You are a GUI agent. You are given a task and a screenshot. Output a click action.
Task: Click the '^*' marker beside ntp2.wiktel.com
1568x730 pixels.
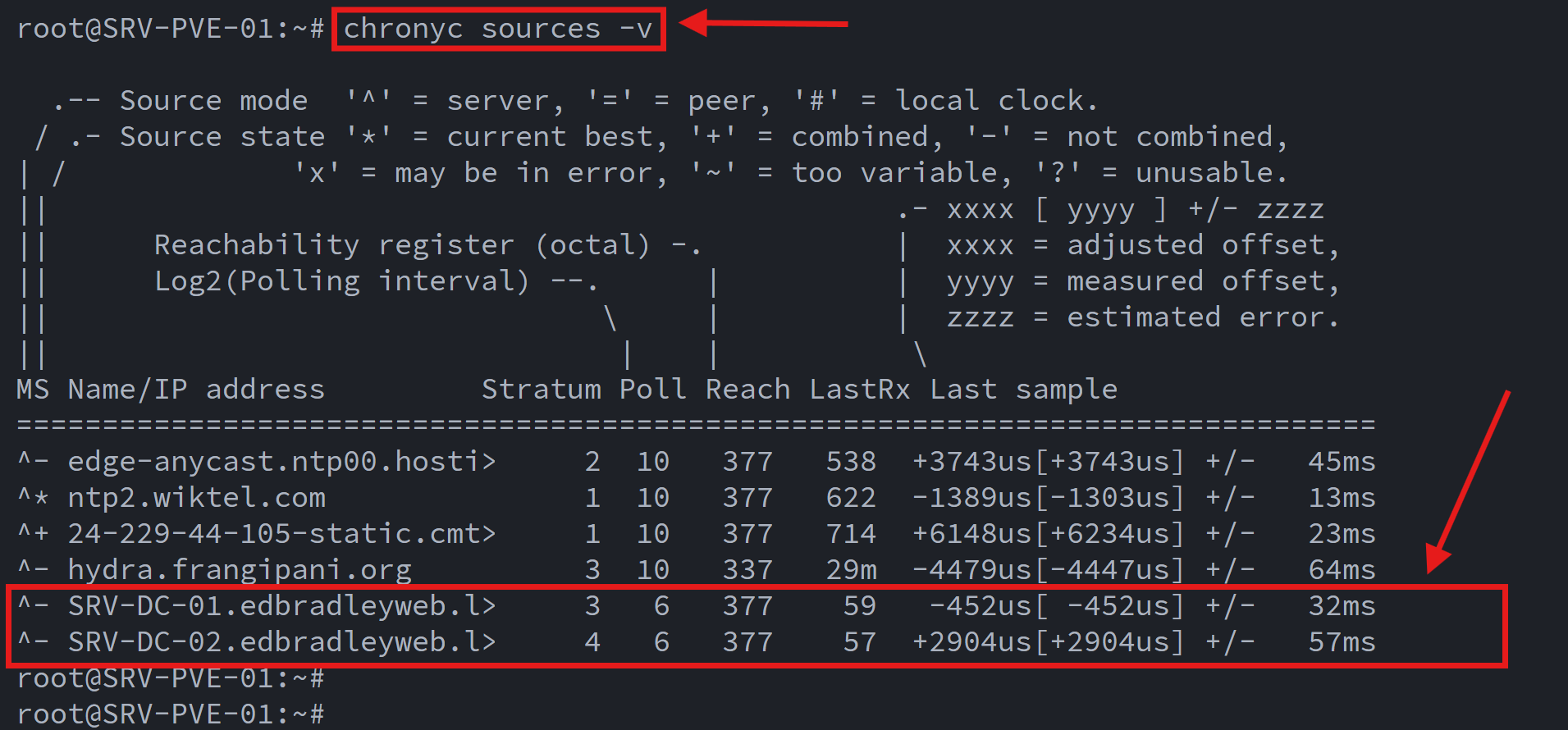pos(33,498)
